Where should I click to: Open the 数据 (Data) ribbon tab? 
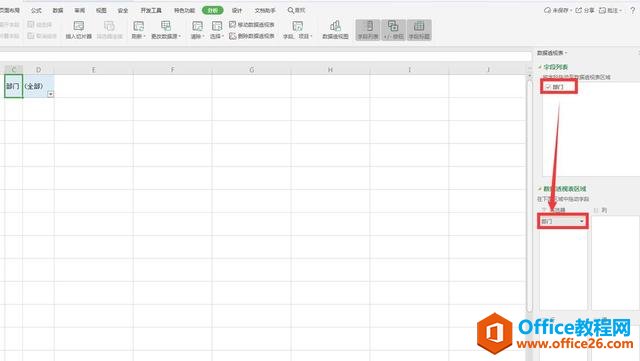pyautogui.click(x=58, y=10)
